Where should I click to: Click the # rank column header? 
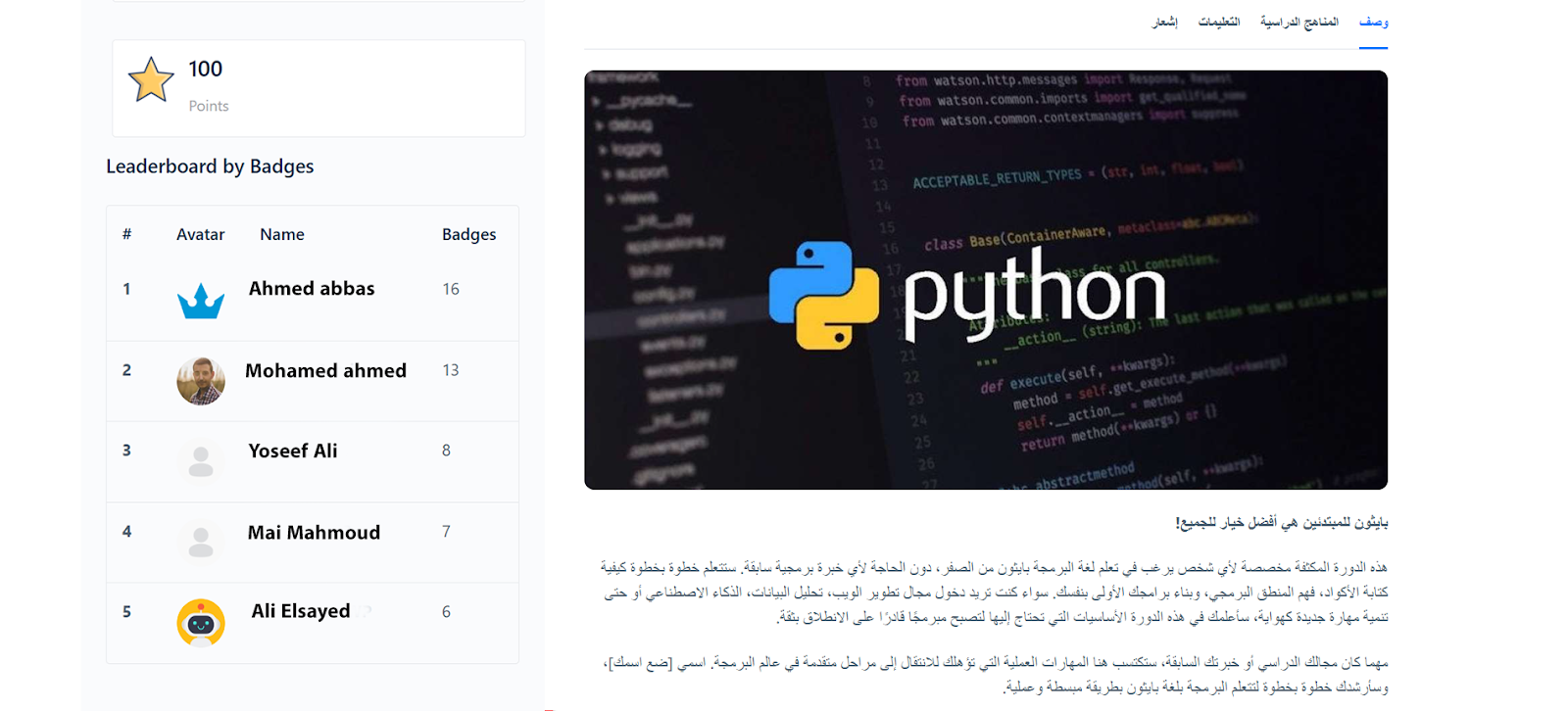(x=126, y=234)
